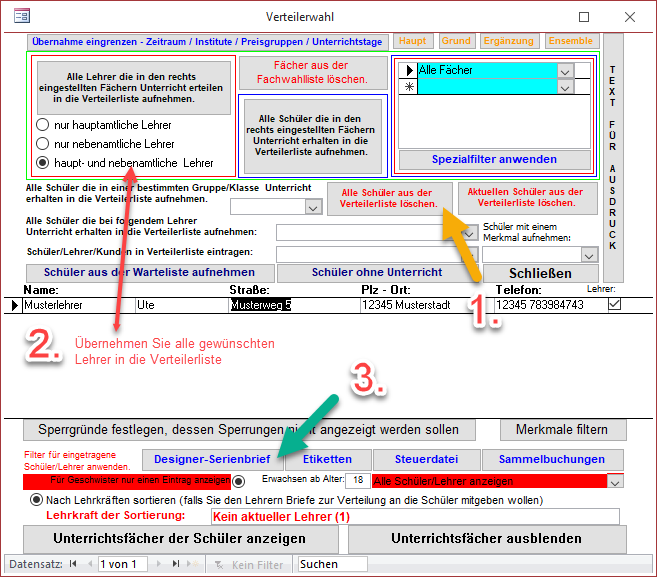Toggle the Lehrer checkbox for Musterlehrer
The image size is (657, 577).
[x=614, y=304]
